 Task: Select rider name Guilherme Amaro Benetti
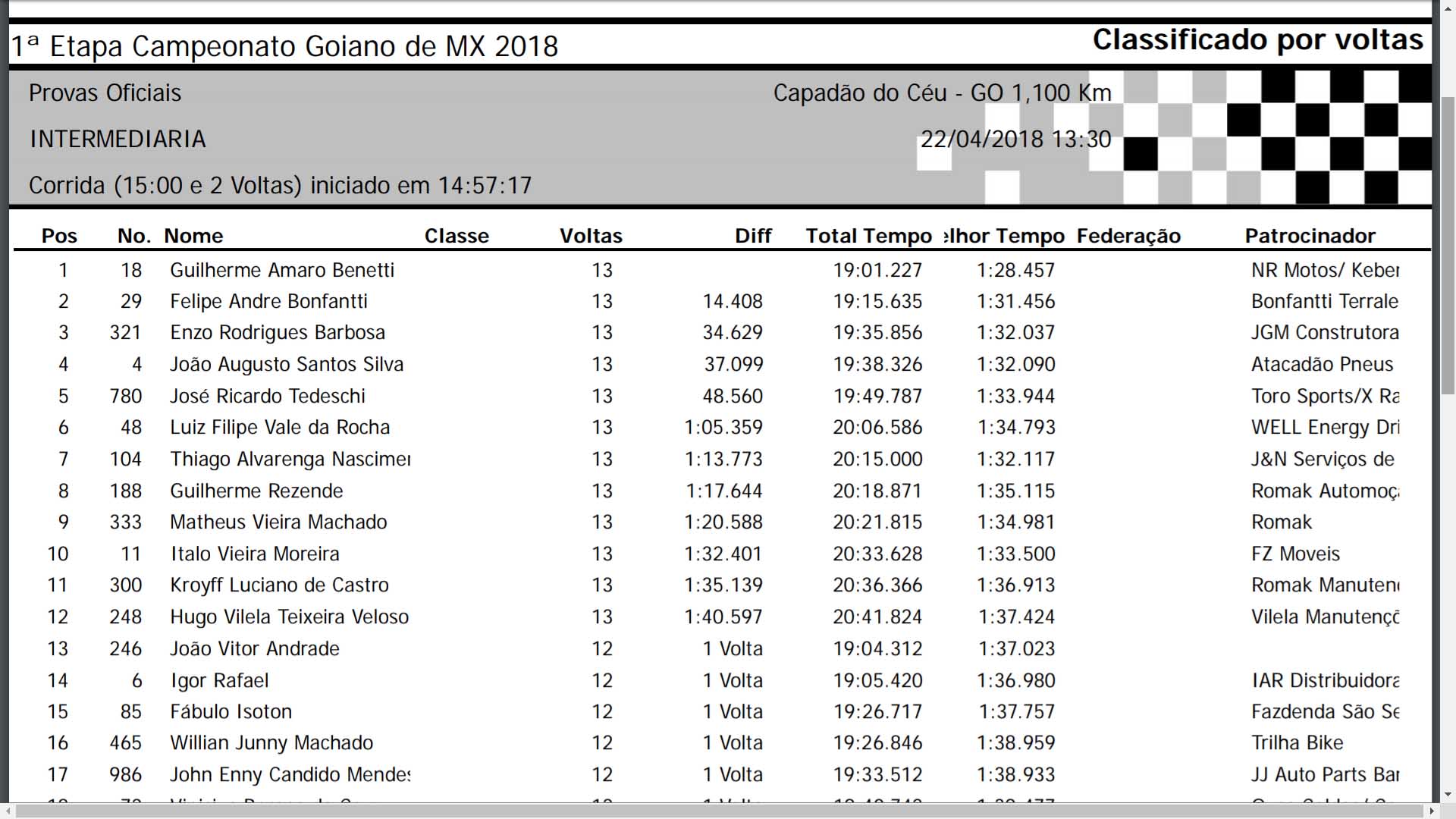[282, 270]
